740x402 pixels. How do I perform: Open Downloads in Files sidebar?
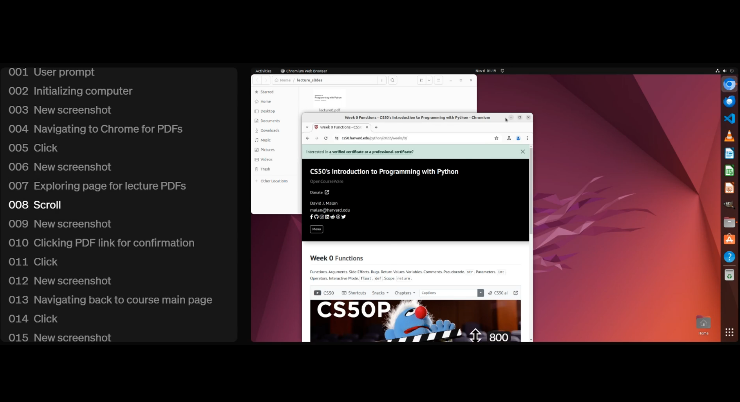click(x=270, y=130)
